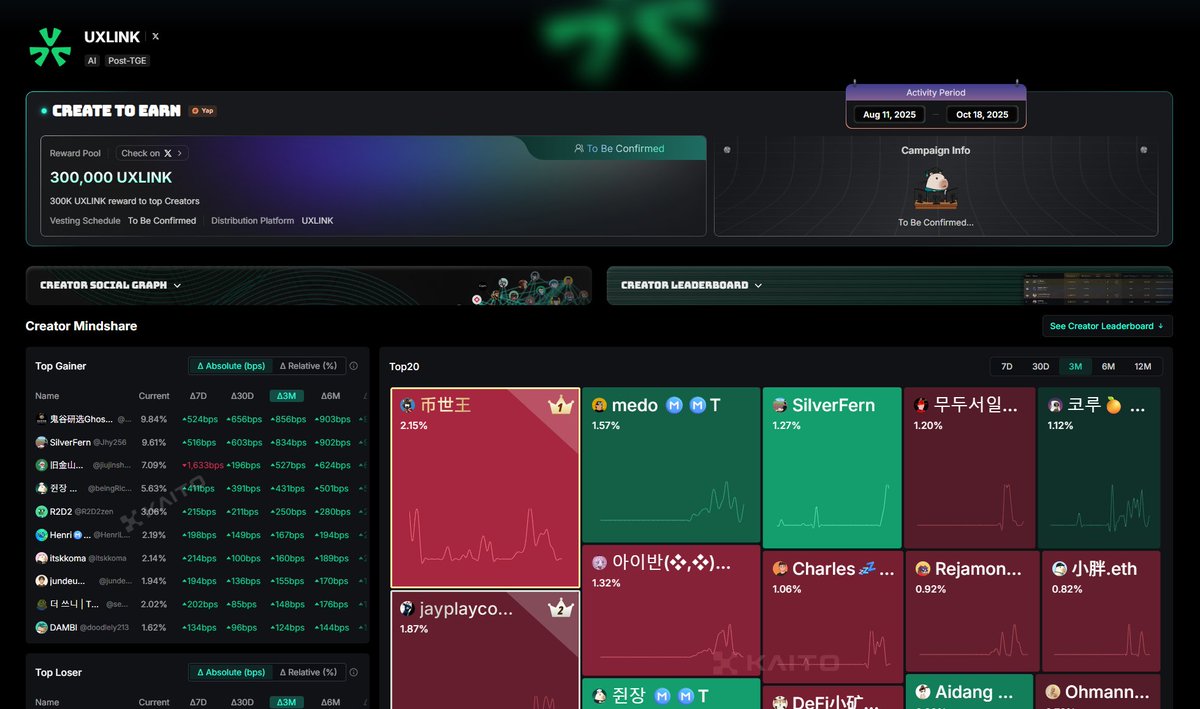Click Henri avatar in Top Gainer list
Viewport: 1200px width, 709px height.
pos(41,535)
